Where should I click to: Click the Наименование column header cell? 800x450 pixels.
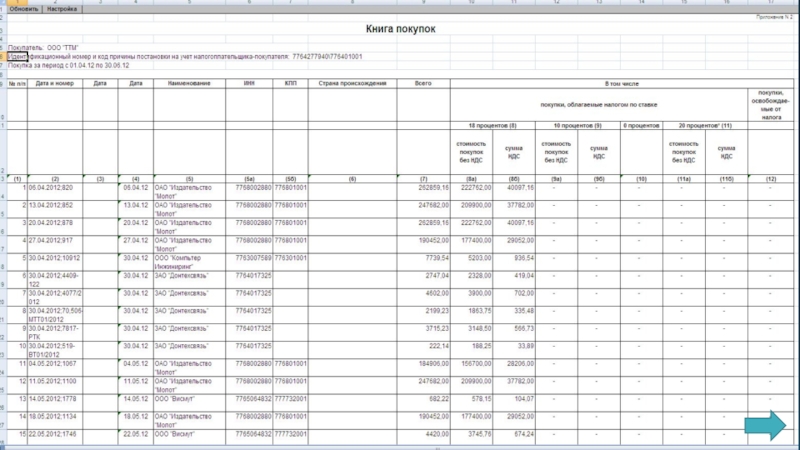[x=187, y=83]
